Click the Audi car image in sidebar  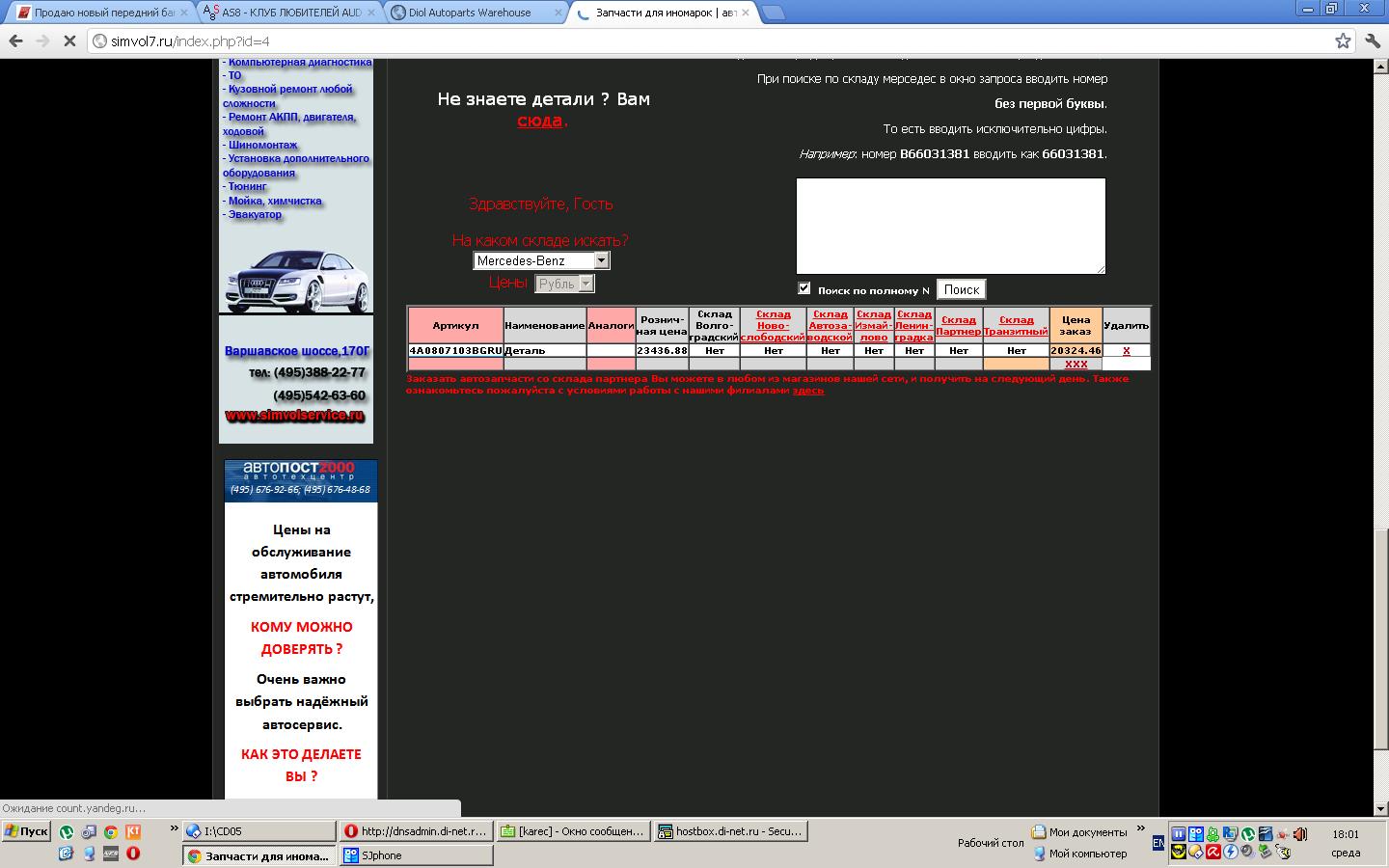296,279
